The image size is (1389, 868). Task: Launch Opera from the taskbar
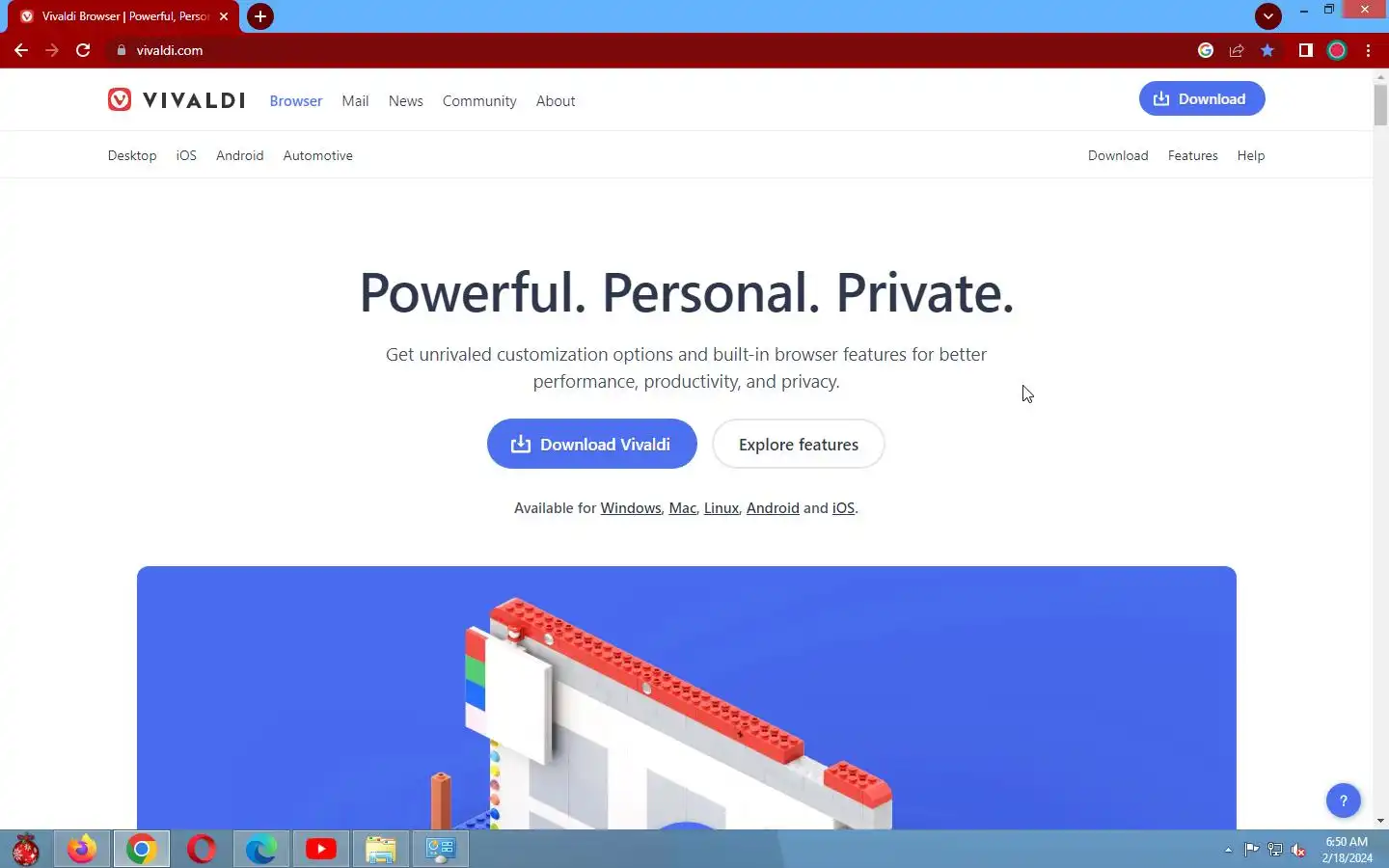tap(202, 849)
